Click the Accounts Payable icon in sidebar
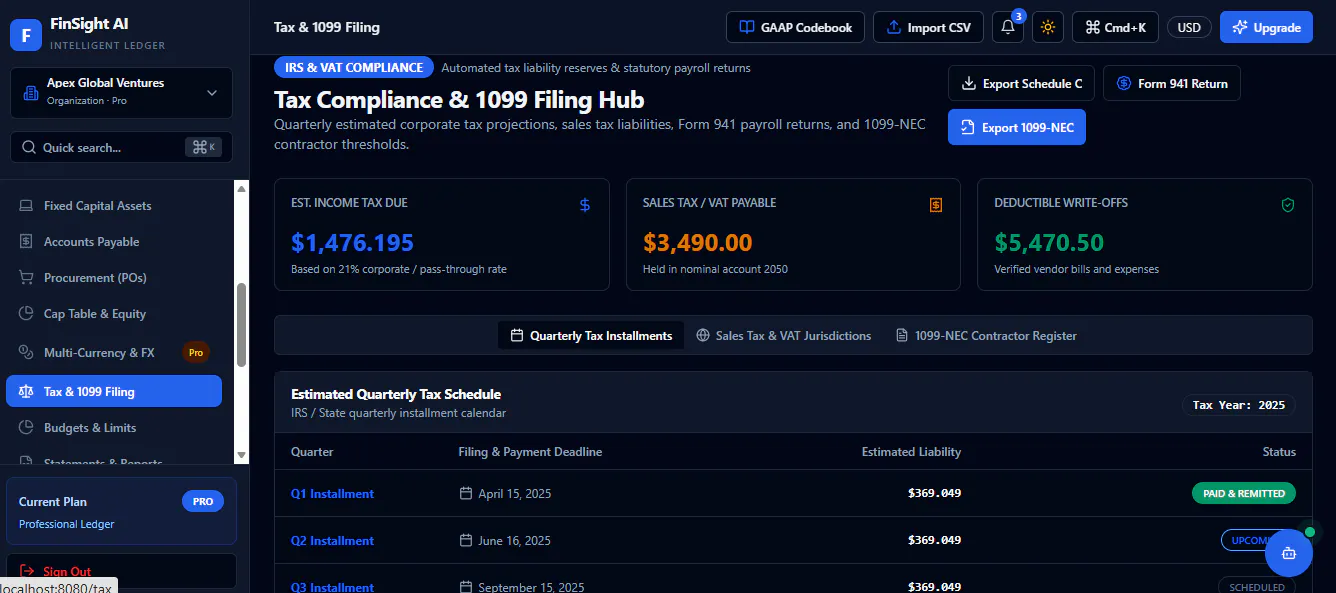 pos(26,242)
